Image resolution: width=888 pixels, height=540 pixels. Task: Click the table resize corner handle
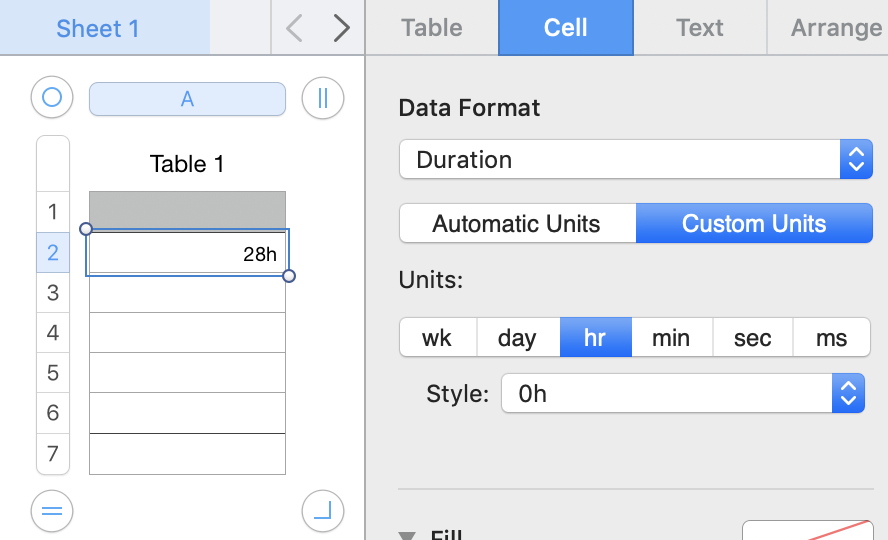click(322, 511)
